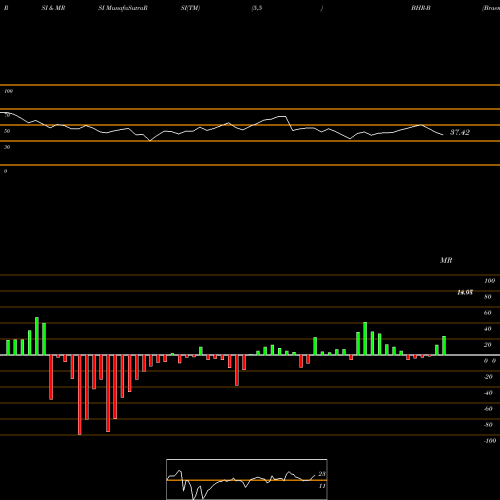Click the MR value label beside 80 level
Viewport: 500px width, 500px height.
coord(465,292)
